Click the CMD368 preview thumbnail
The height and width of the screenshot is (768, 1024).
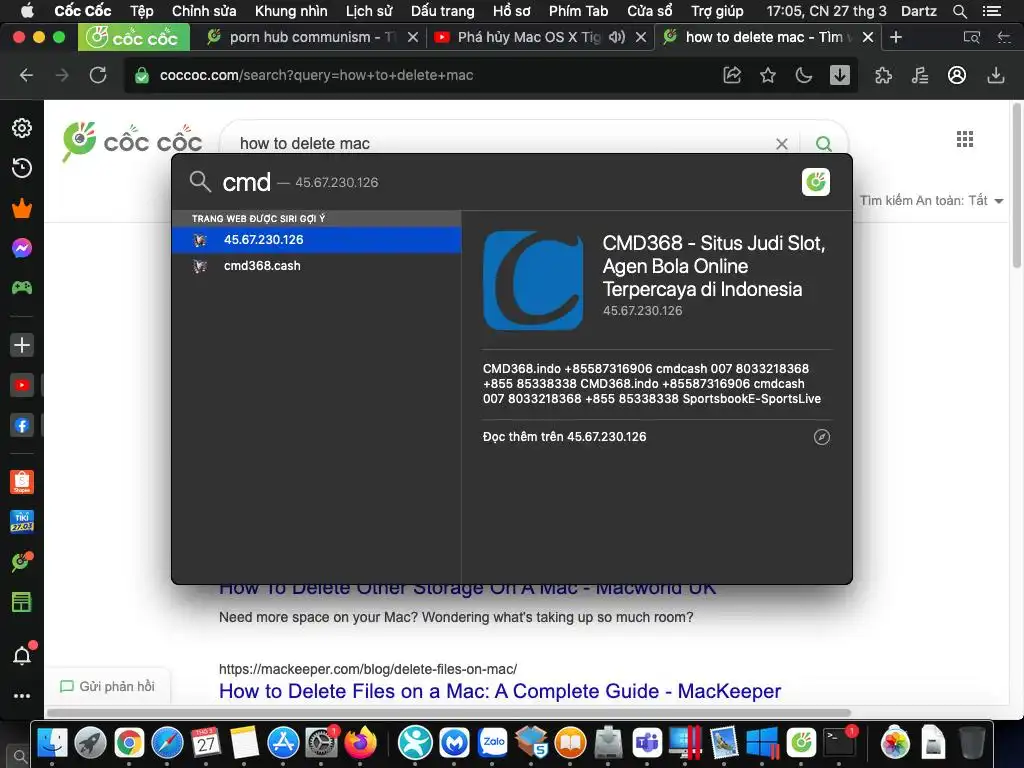pos(533,280)
